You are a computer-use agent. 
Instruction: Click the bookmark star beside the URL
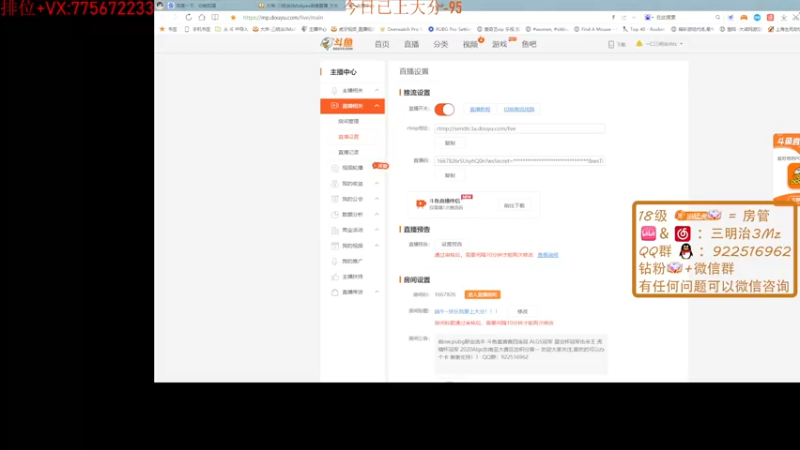click(x=233, y=17)
